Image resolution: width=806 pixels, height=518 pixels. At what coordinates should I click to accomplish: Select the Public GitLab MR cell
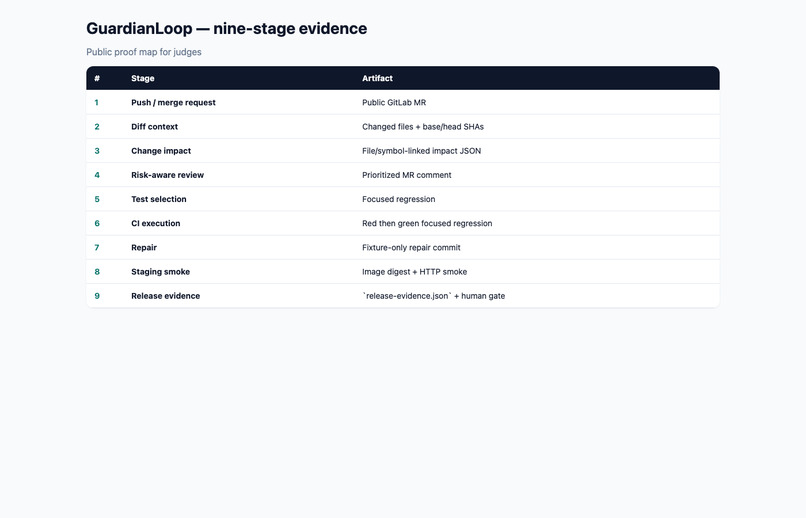pos(394,102)
